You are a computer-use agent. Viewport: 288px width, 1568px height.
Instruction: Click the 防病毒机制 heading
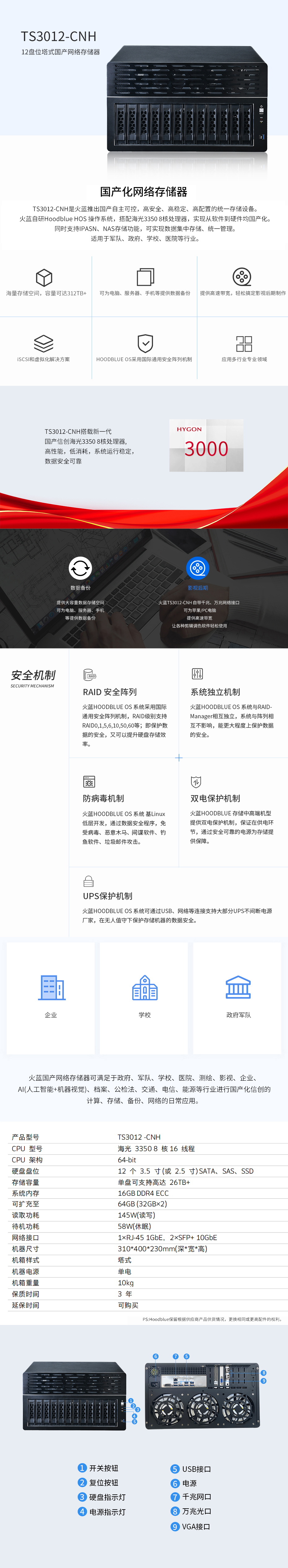point(103,798)
